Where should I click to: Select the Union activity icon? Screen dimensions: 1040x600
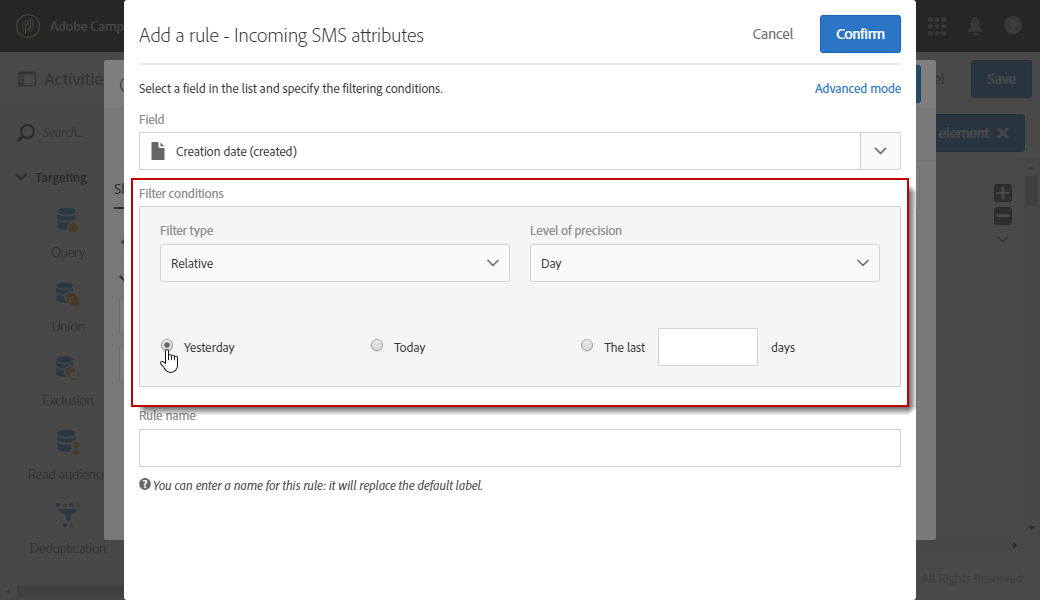pos(68,294)
